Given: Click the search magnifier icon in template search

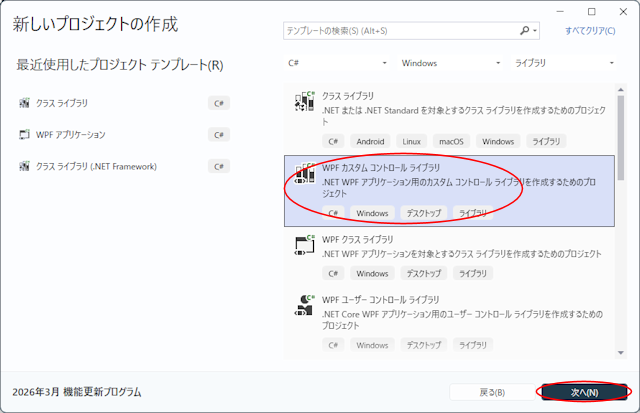Looking at the screenshot, I should [x=524, y=31].
